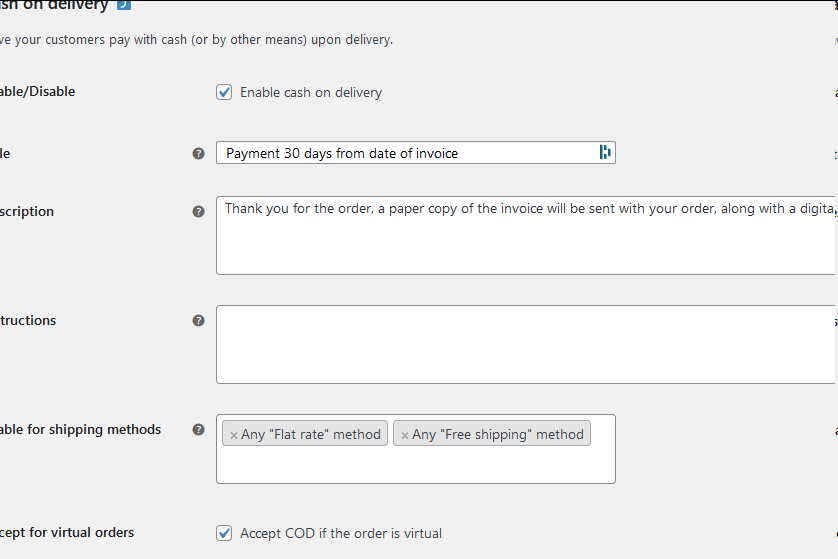Remove the "Free shipping" method tag
The height and width of the screenshot is (559, 838).
point(405,435)
